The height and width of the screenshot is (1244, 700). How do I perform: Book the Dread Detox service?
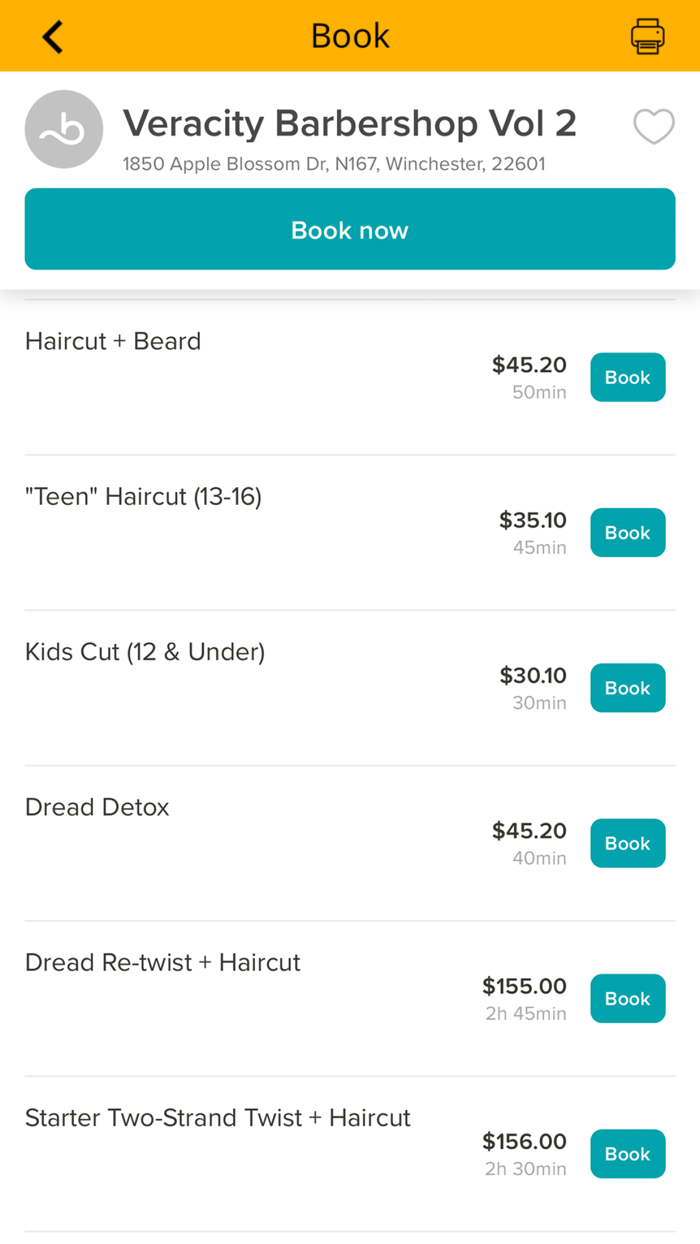coord(627,843)
